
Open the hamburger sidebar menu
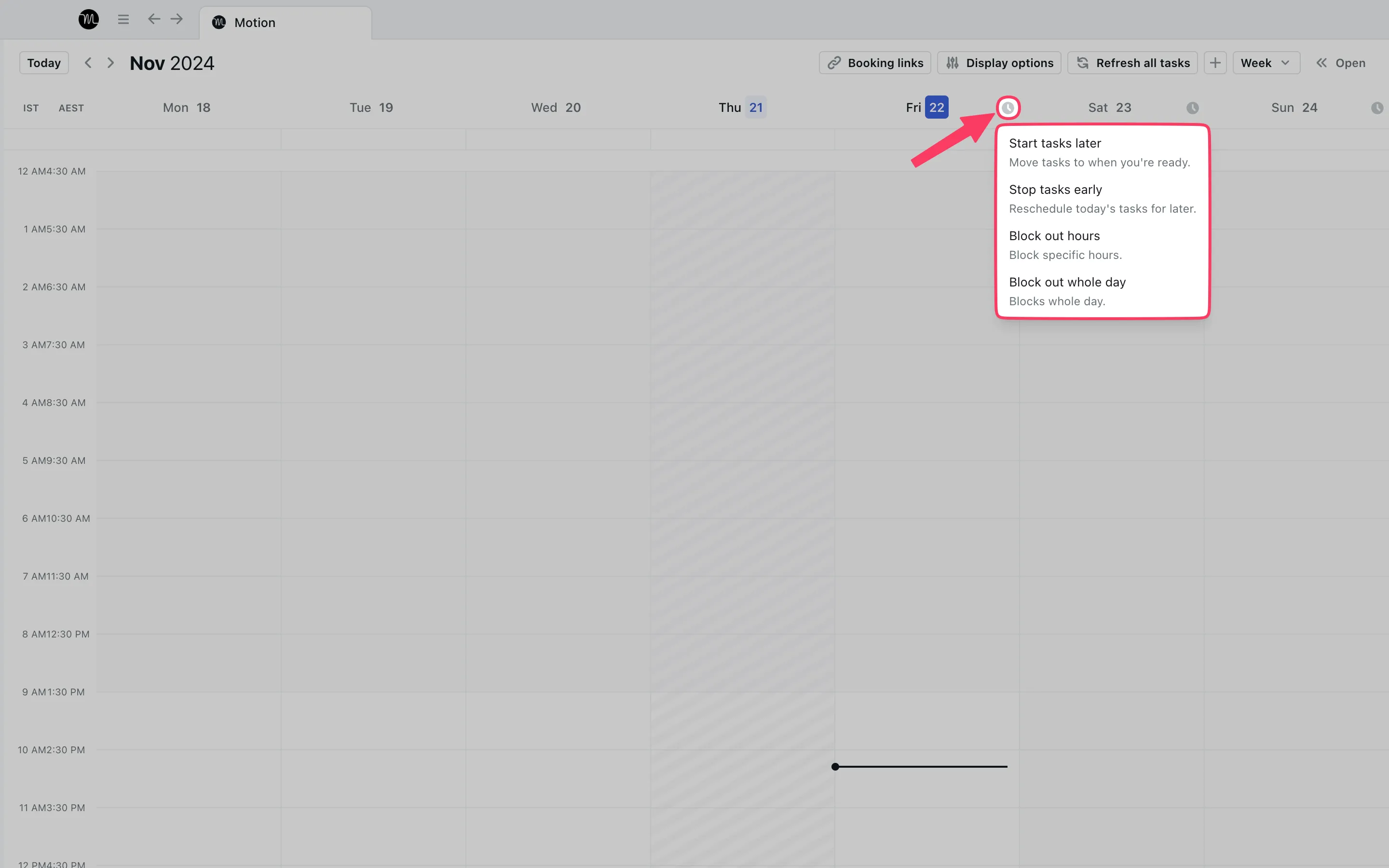(123, 19)
